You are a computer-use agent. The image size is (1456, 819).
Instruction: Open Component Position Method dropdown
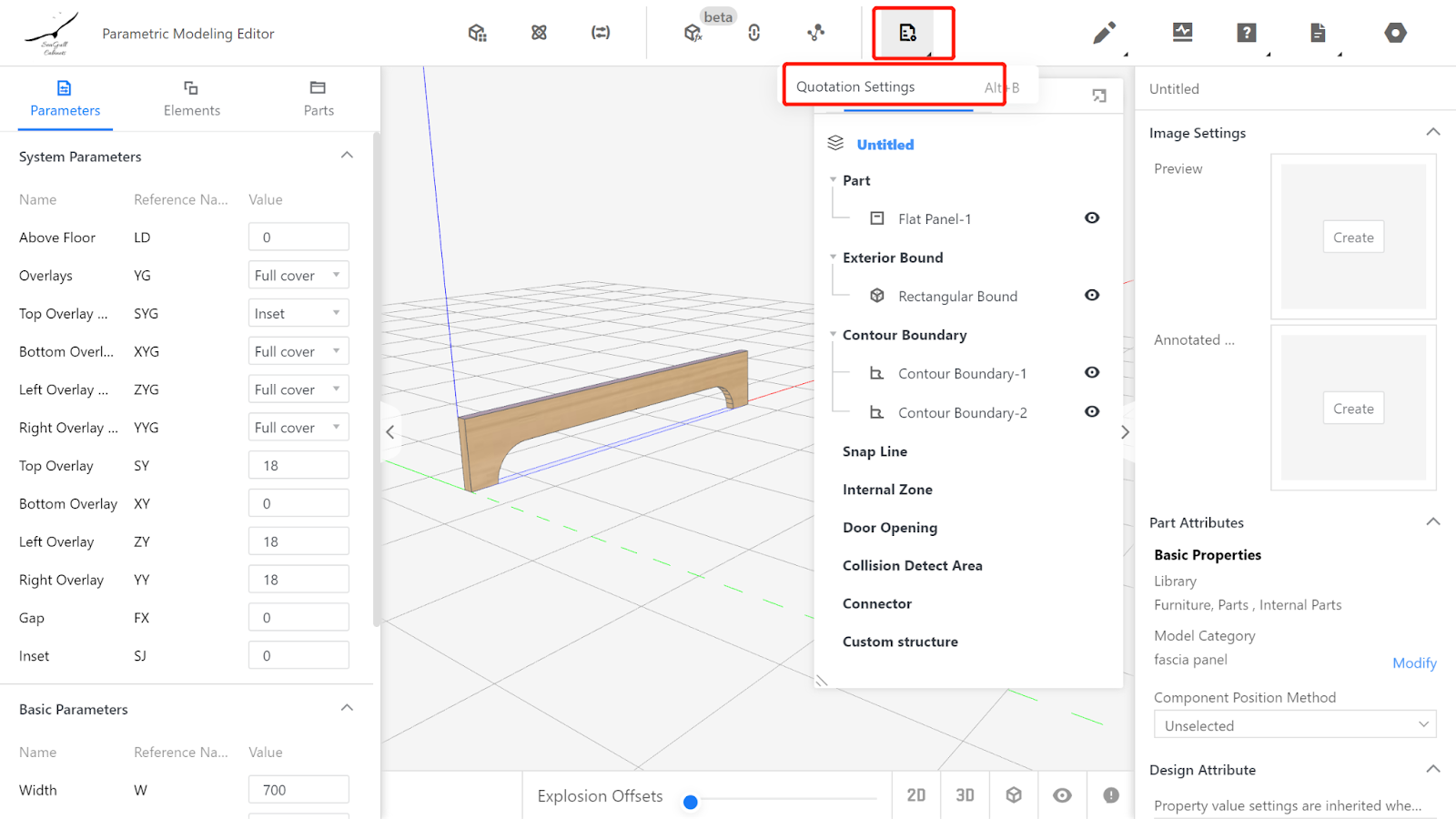(1294, 725)
